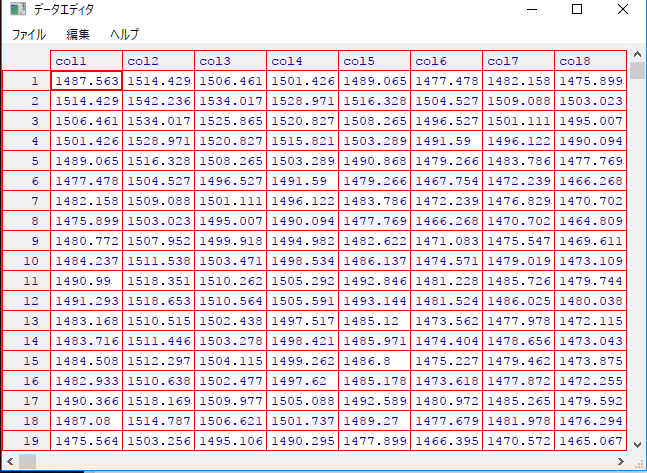Select the col4 column header

[x=302, y=61]
